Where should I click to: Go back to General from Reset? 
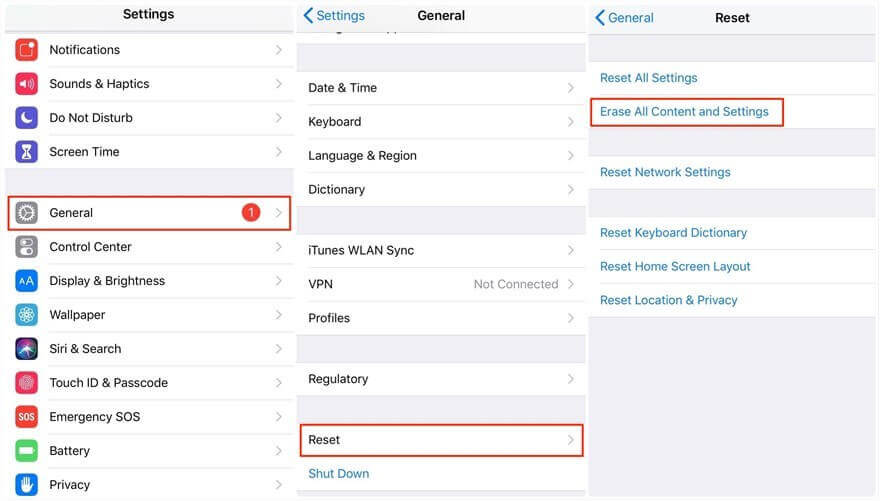coord(624,18)
